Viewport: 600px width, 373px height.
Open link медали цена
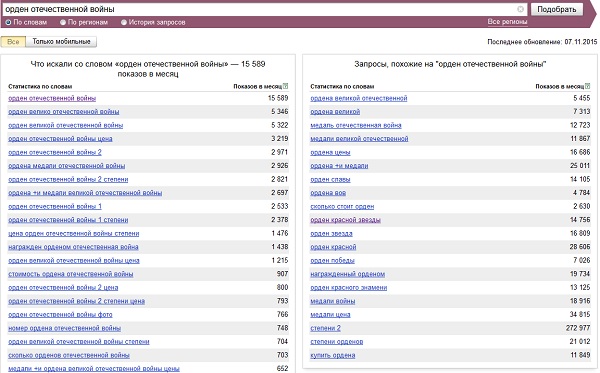coord(330,314)
